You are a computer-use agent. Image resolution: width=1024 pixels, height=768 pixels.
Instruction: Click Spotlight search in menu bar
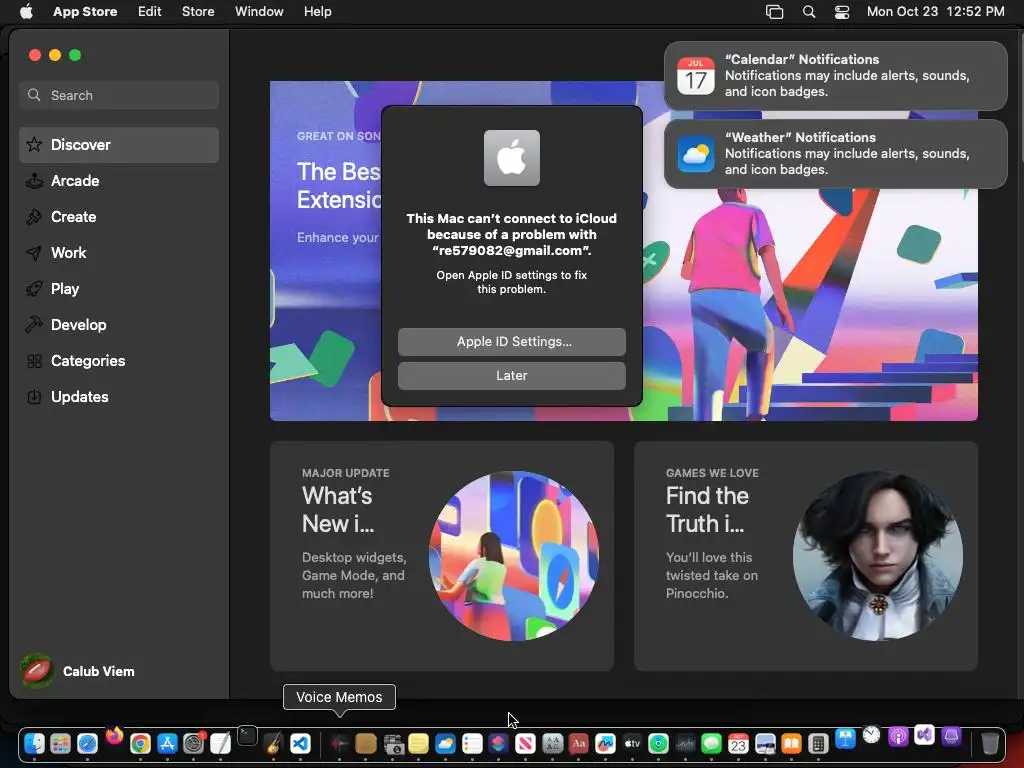pyautogui.click(x=808, y=12)
